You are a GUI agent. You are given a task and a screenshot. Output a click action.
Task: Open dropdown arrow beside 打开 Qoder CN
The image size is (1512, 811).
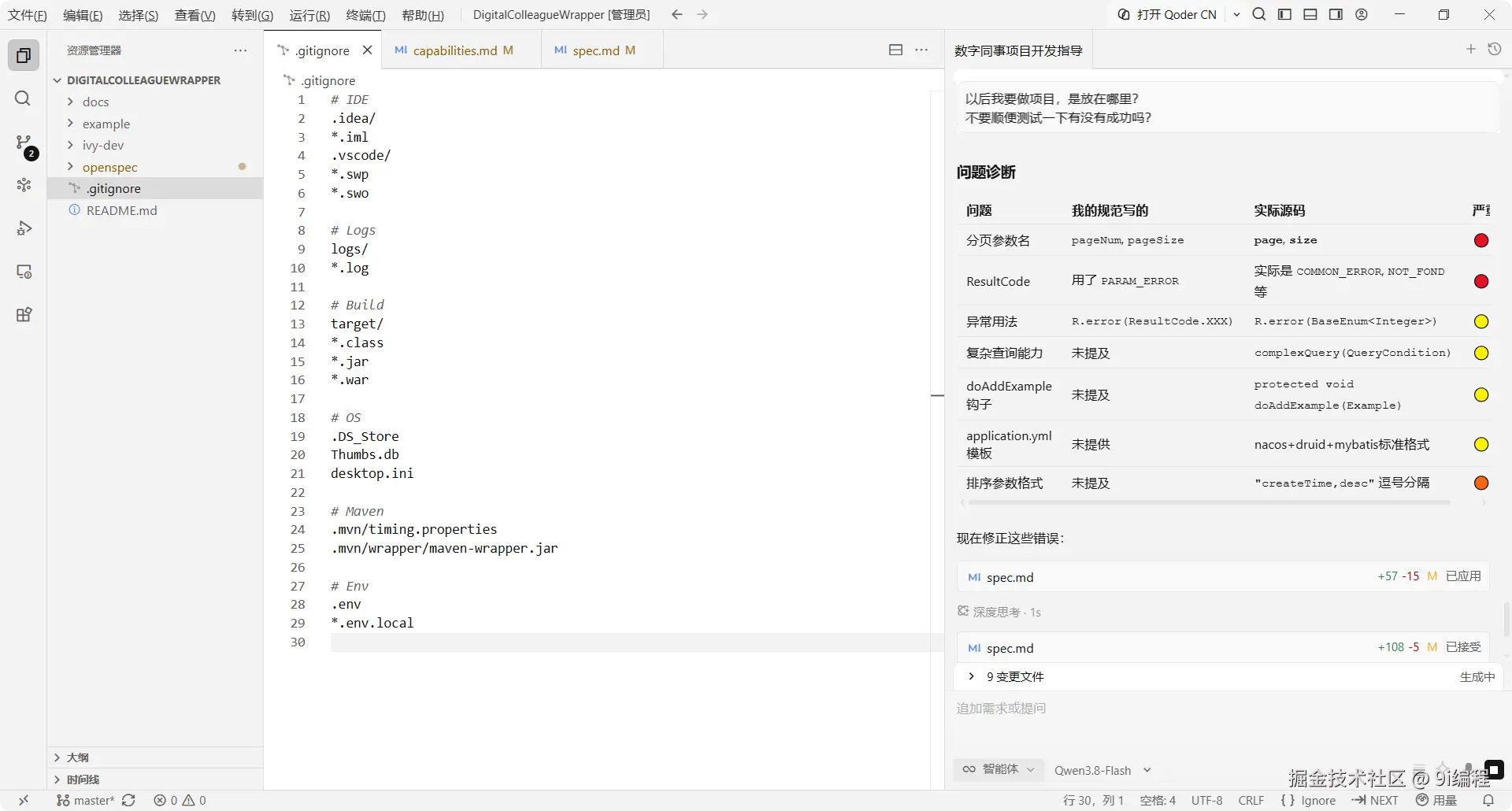(x=1236, y=14)
